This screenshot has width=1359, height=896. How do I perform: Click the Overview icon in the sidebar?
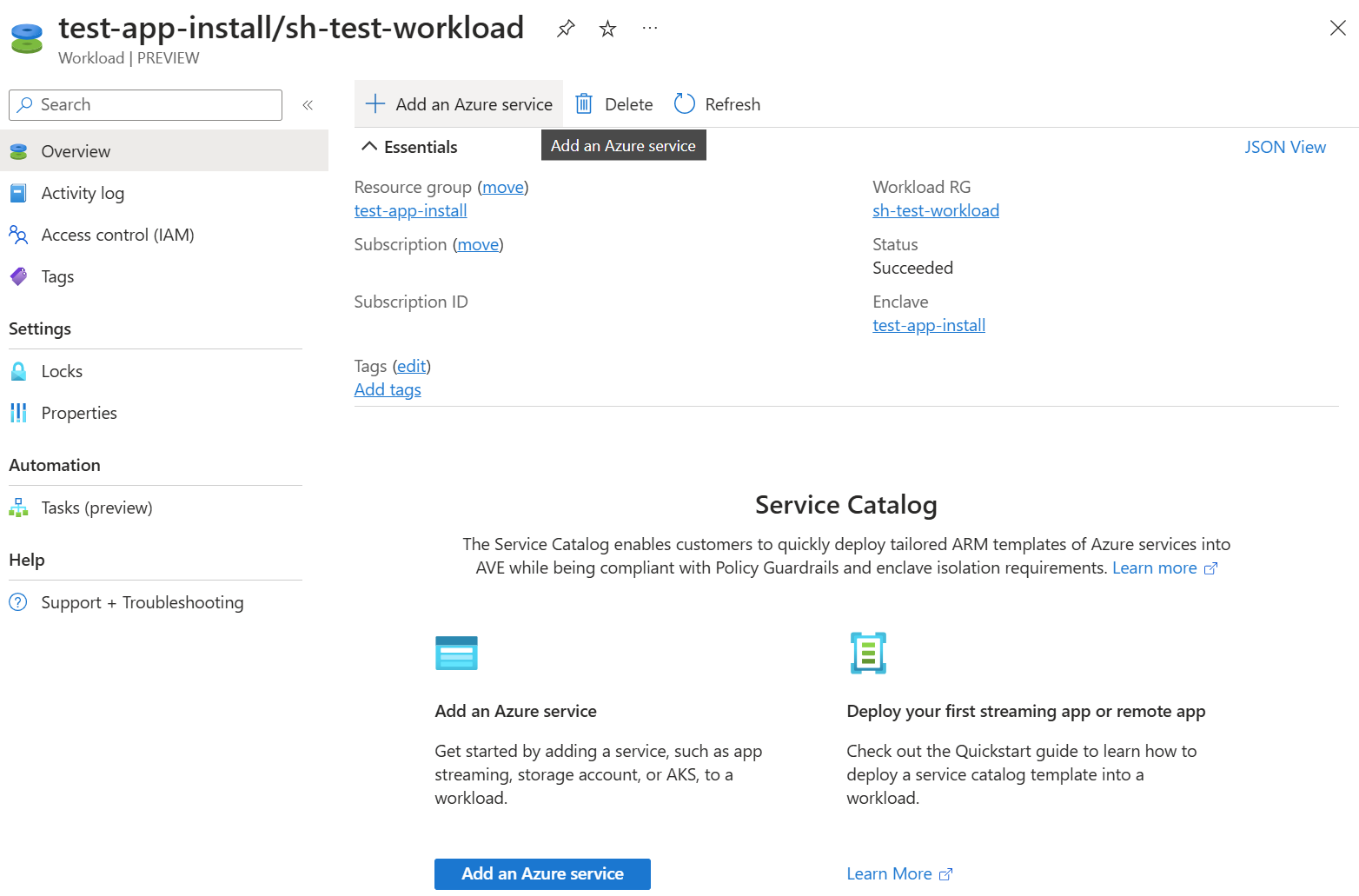[x=18, y=151]
